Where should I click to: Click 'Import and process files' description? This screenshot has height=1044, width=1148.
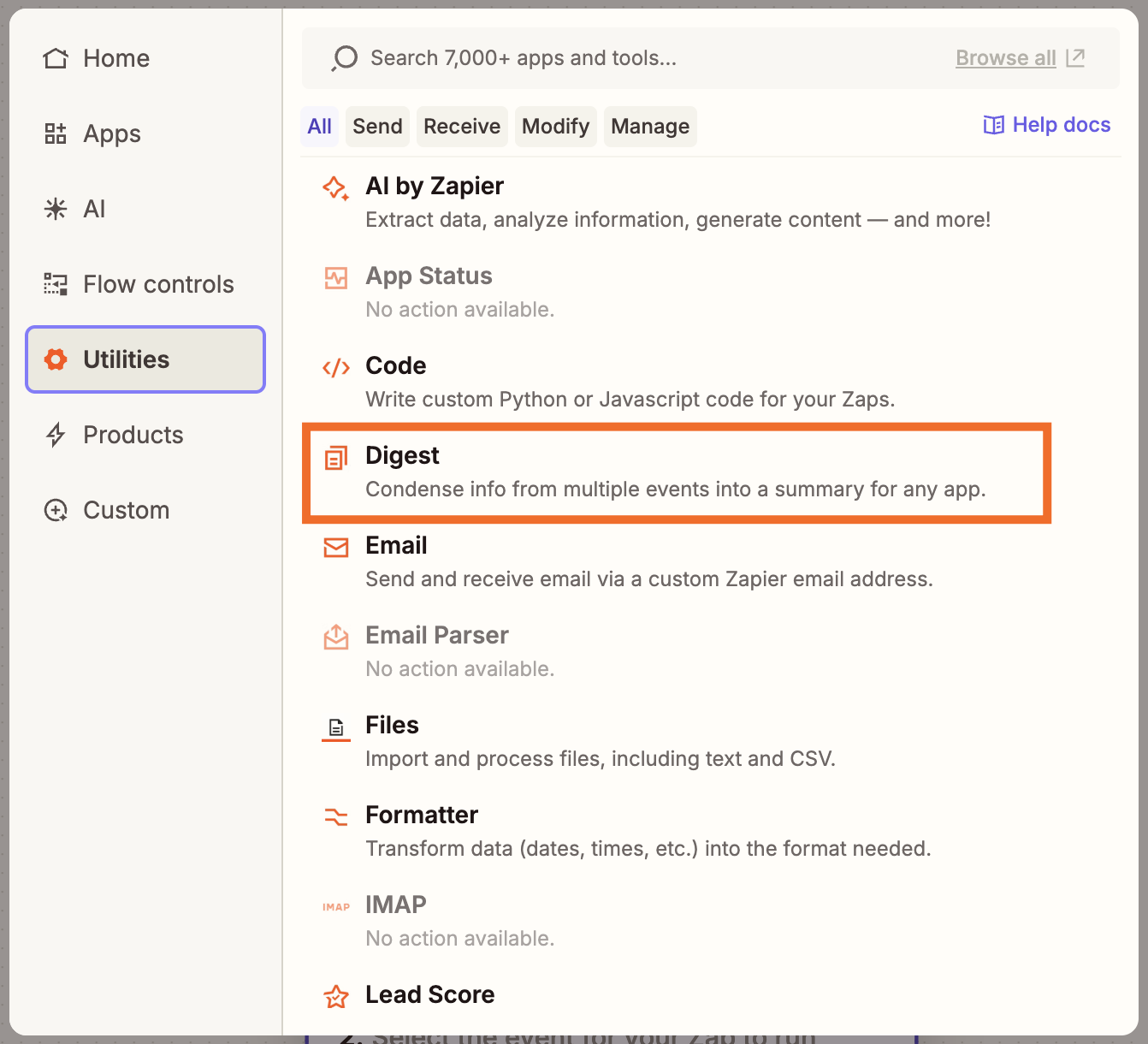pos(601,759)
